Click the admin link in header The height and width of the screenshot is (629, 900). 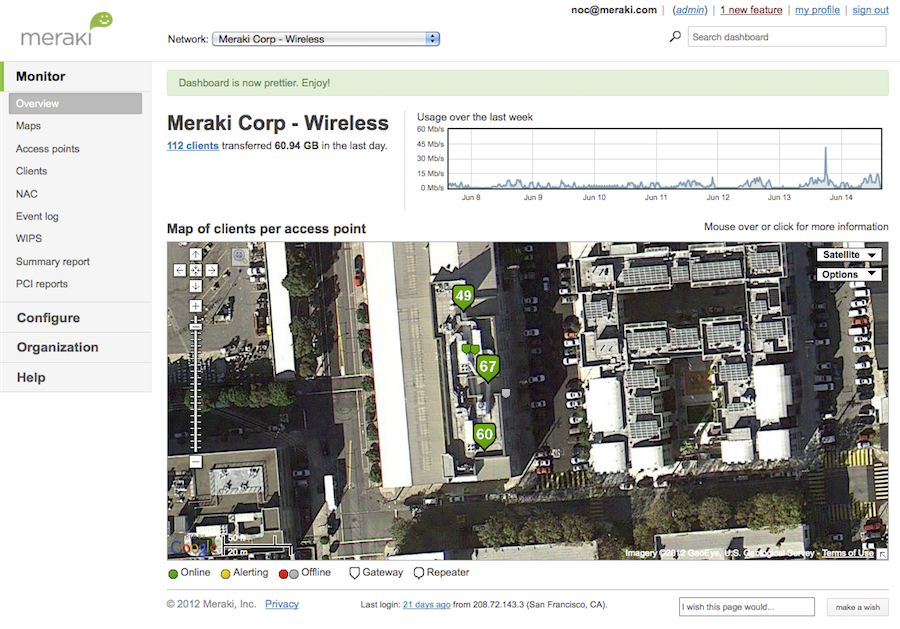point(690,10)
